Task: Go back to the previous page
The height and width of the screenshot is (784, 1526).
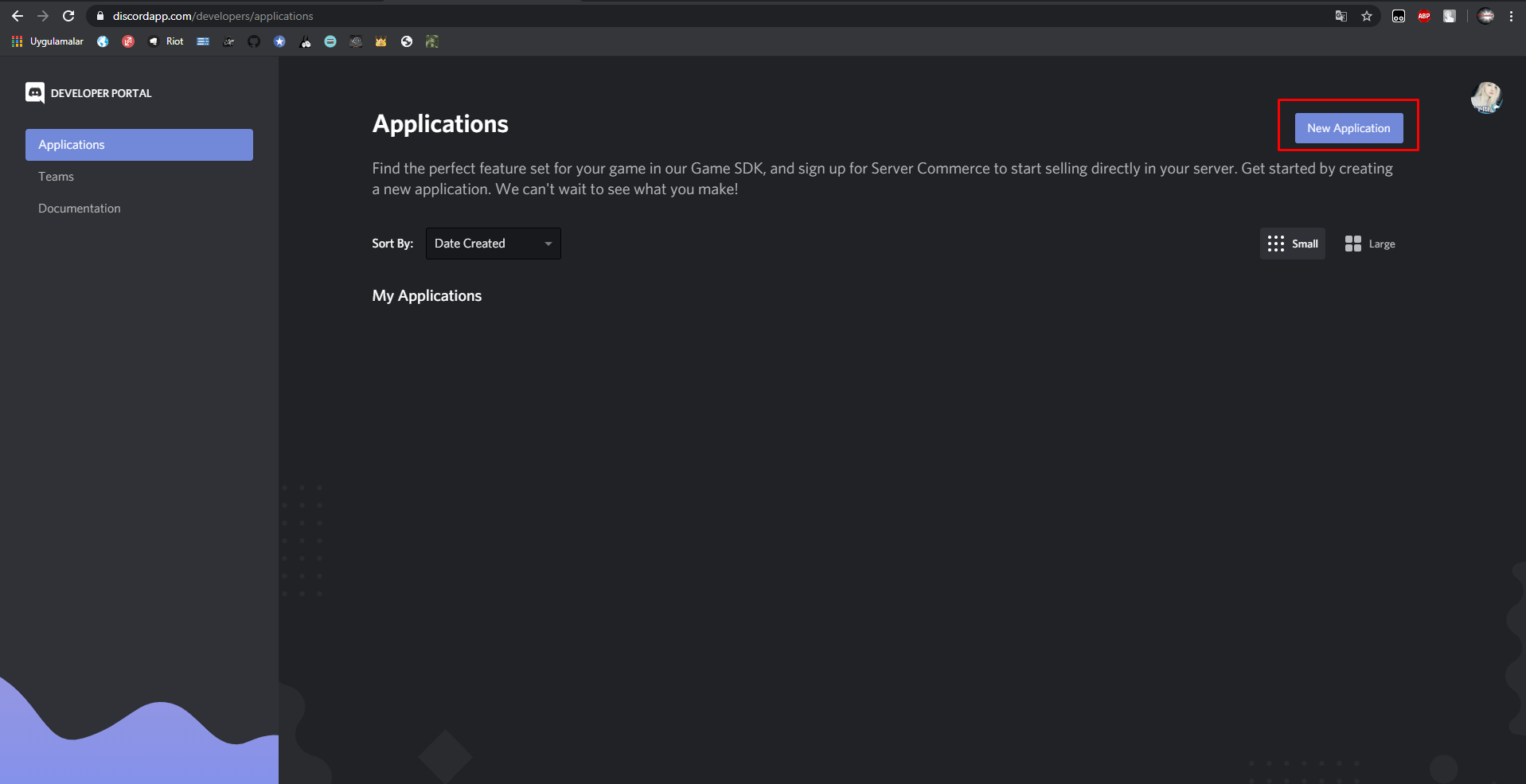Action: click(x=18, y=16)
